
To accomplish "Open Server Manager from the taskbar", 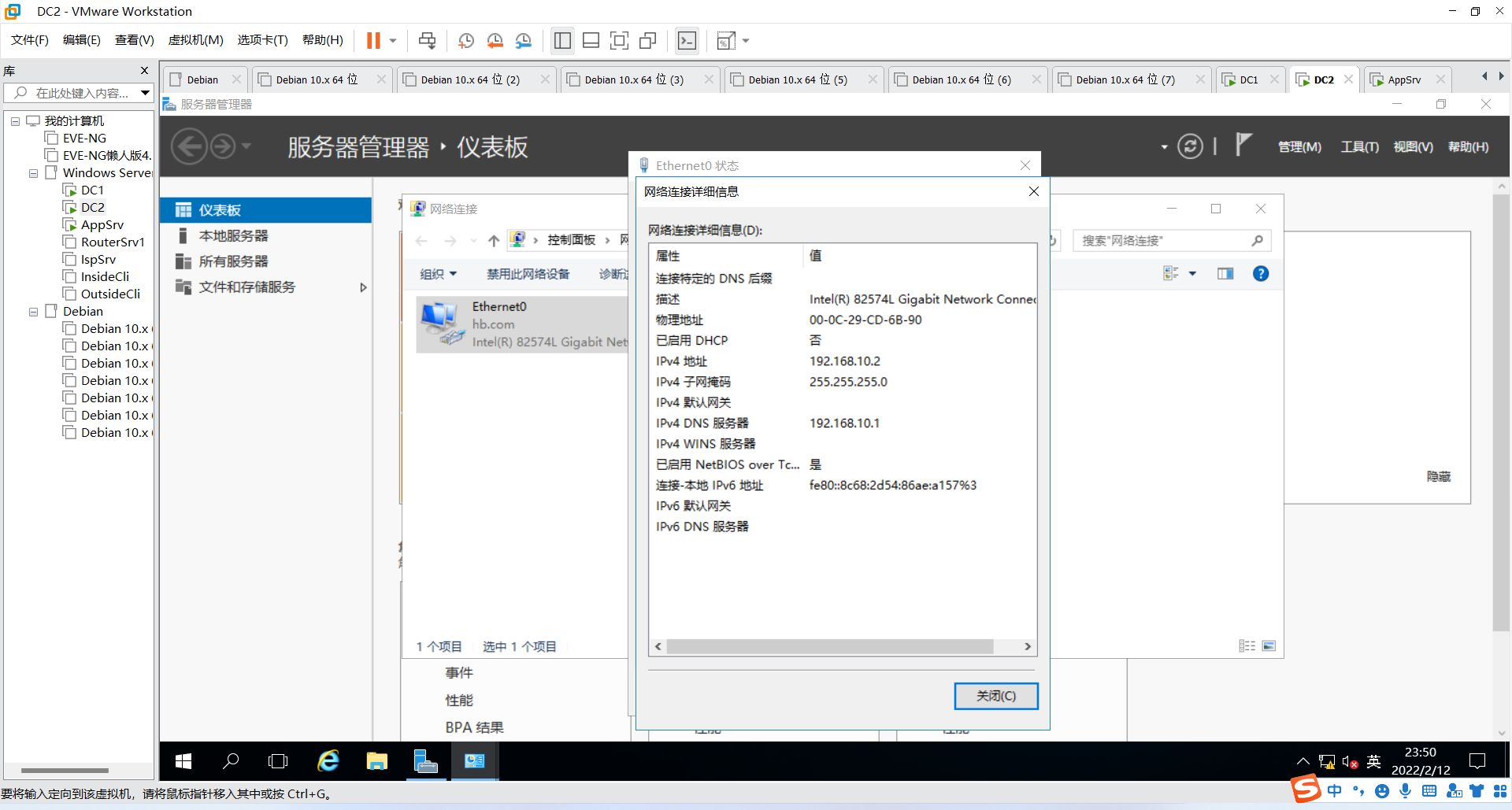I will (x=425, y=761).
